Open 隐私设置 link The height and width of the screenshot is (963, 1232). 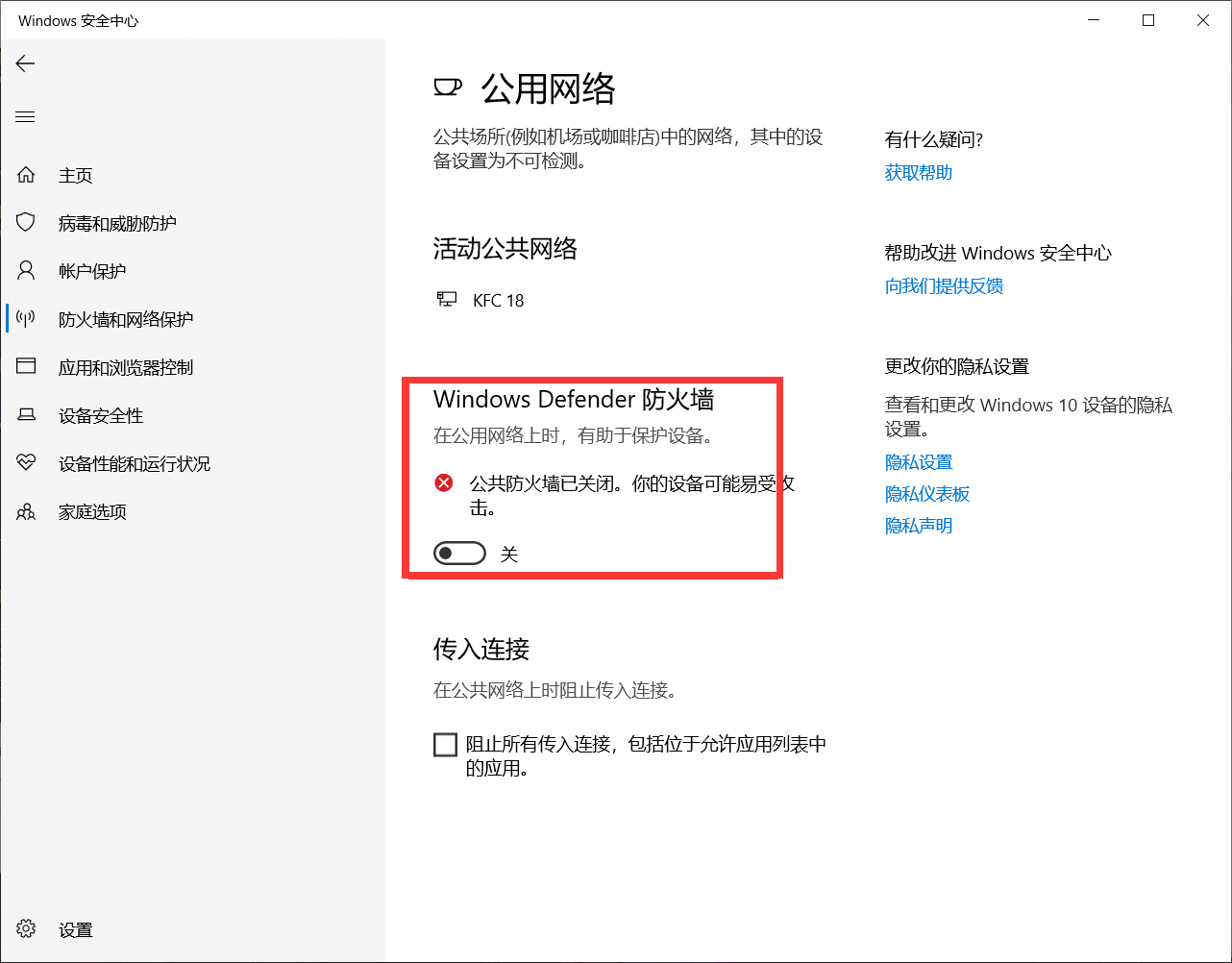coord(919,461)
